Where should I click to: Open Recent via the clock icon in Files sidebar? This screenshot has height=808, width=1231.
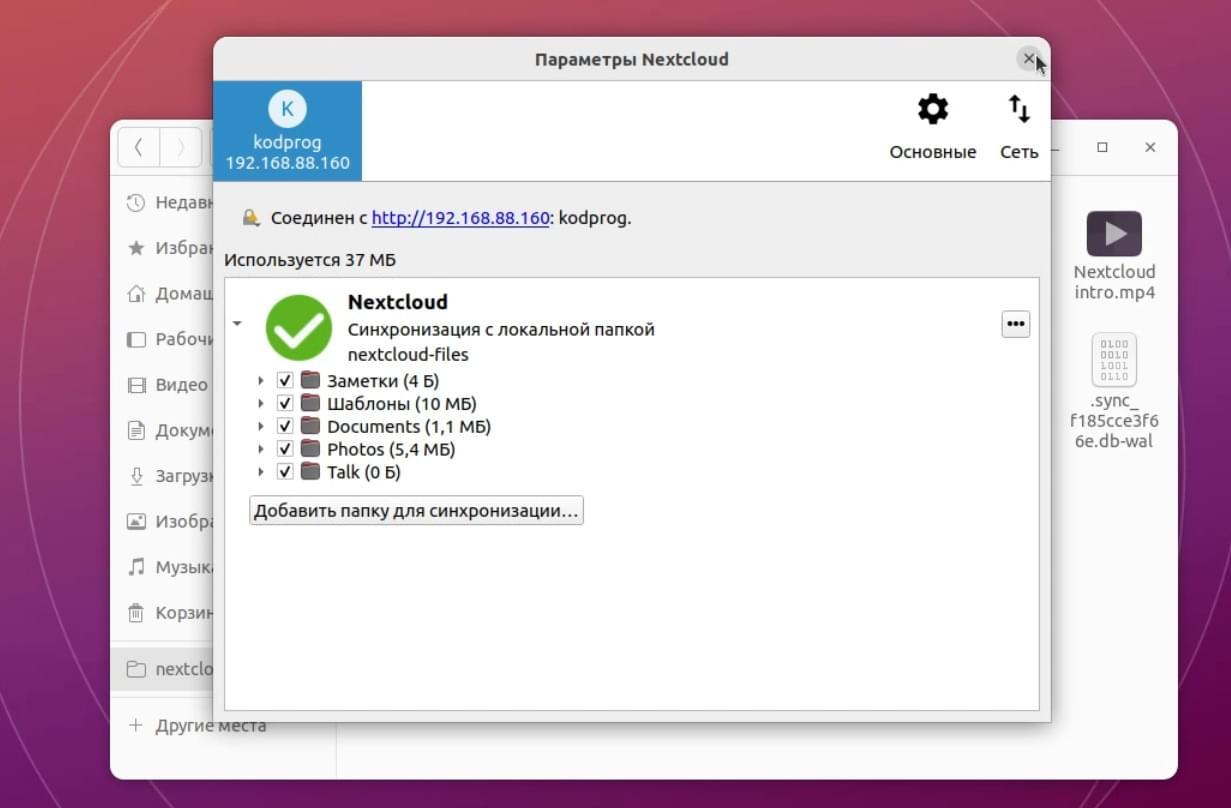coord(136,203)
